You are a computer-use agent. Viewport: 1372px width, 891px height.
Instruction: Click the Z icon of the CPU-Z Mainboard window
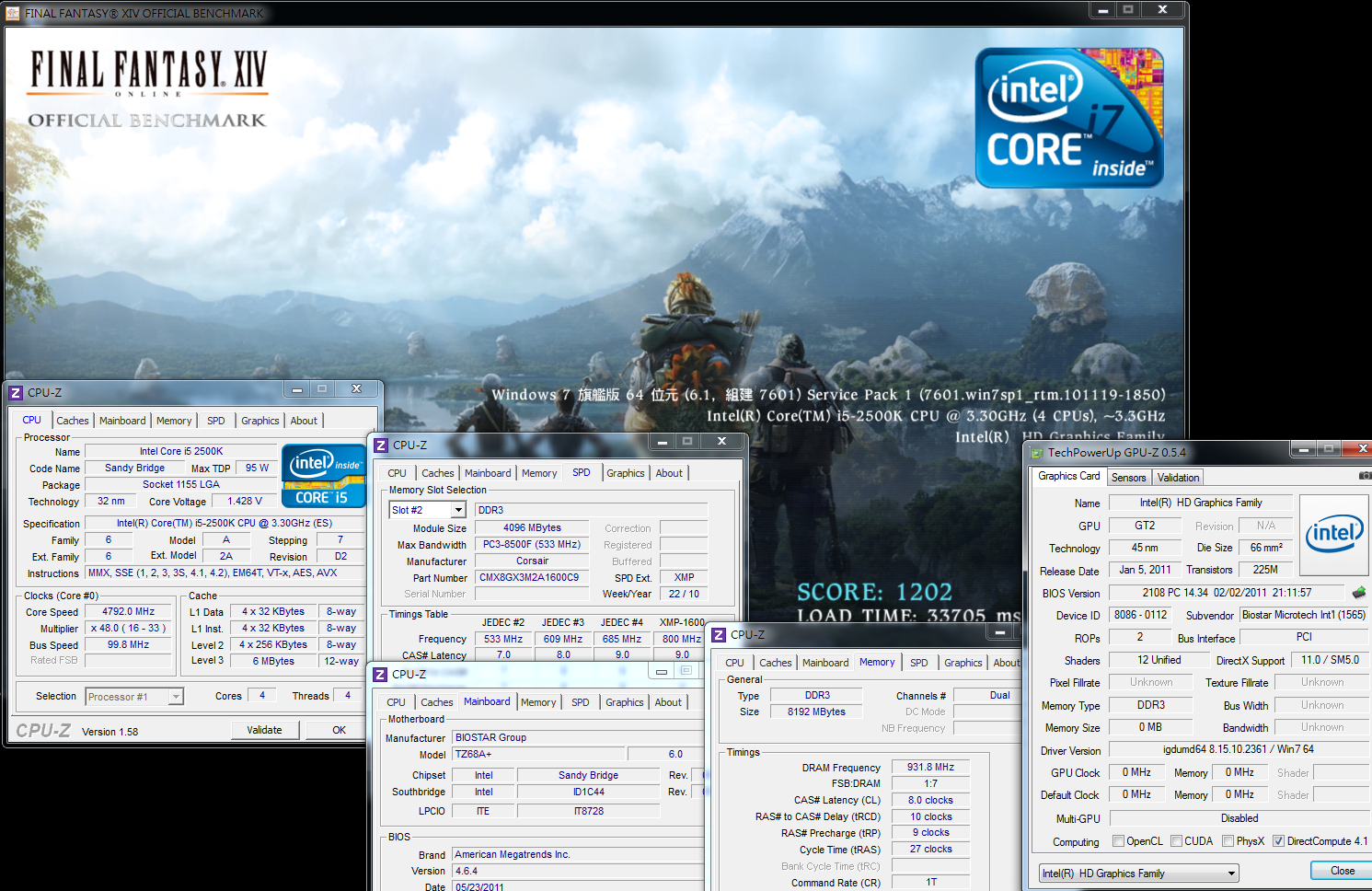(x=380, y=675)
